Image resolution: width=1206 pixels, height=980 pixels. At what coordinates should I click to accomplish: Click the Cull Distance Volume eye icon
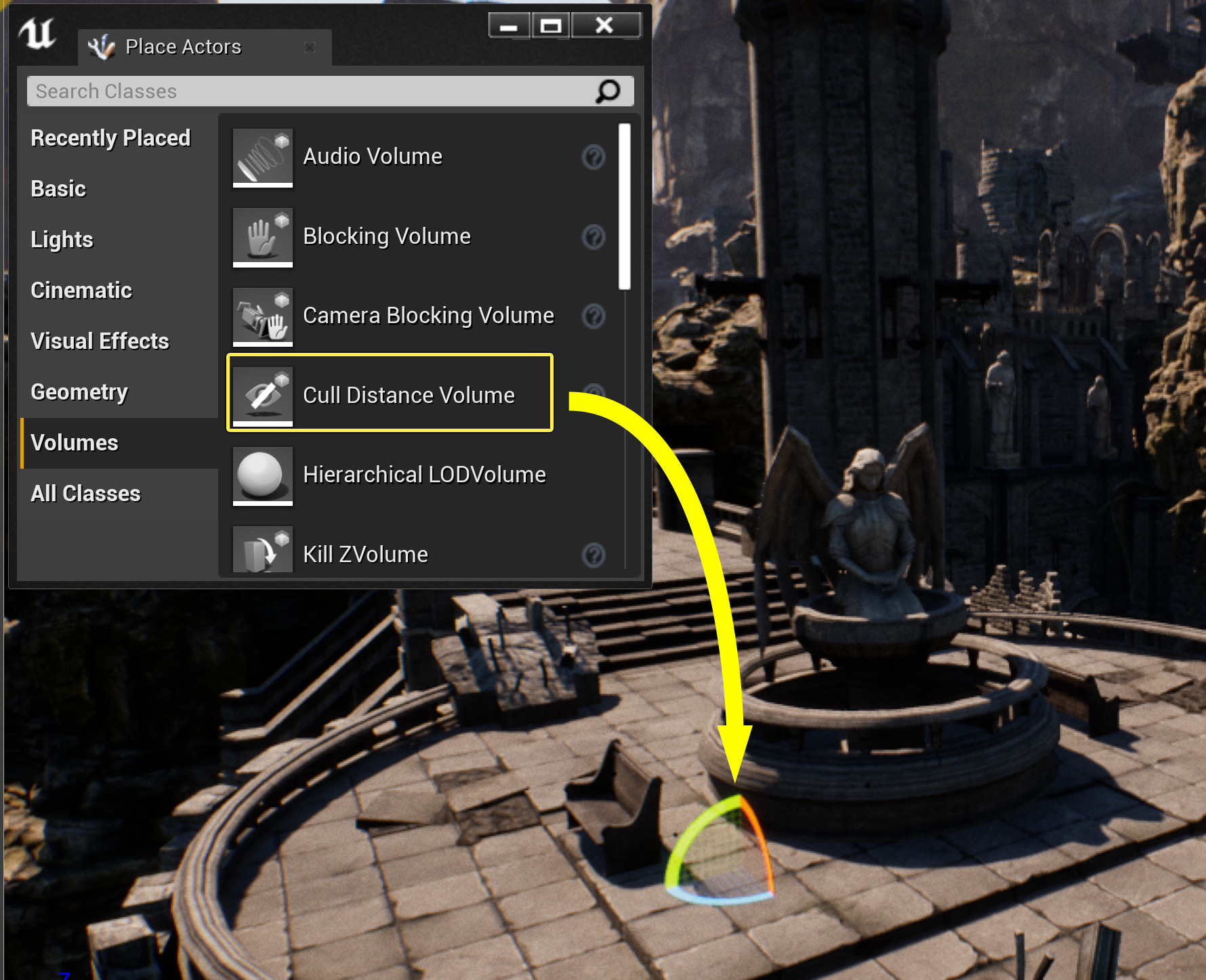pos(263,396)
